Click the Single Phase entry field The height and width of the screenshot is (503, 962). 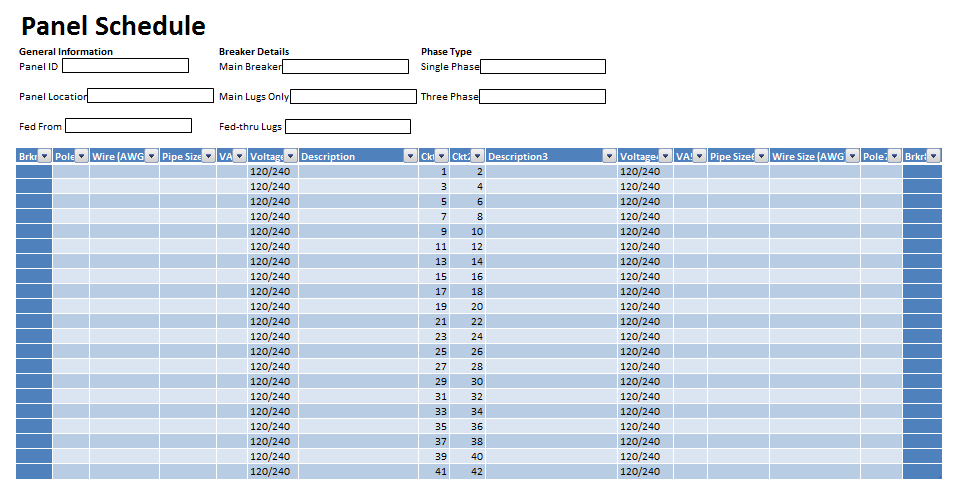[x=543, y=66]
